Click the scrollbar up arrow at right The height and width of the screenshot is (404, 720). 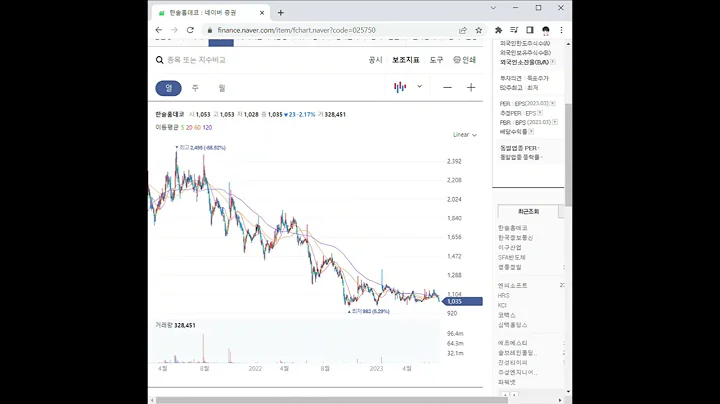pos(568,44)
